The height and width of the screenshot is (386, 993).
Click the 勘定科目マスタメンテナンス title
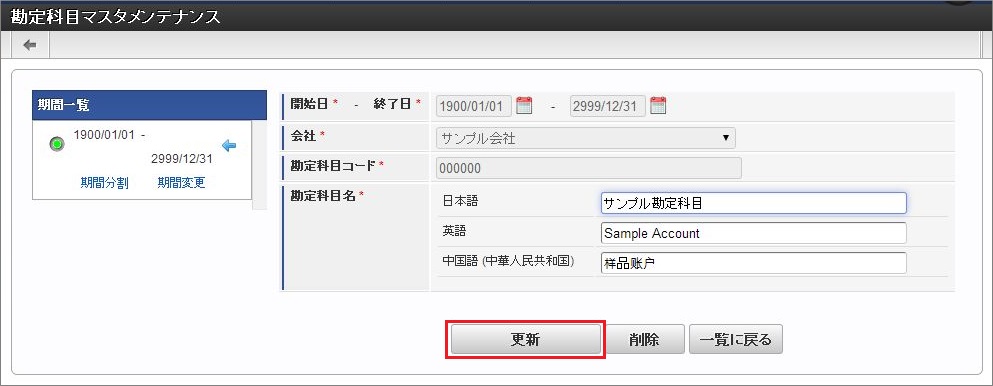116,17
